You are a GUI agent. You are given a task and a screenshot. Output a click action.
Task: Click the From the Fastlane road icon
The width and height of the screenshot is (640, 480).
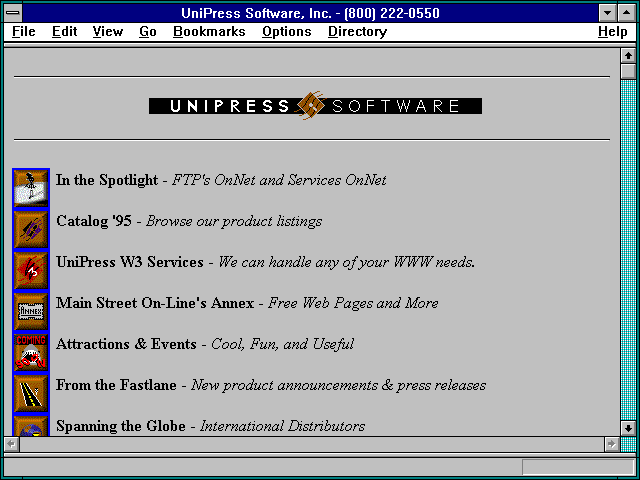pyautogui.click(x=31, y=393)
